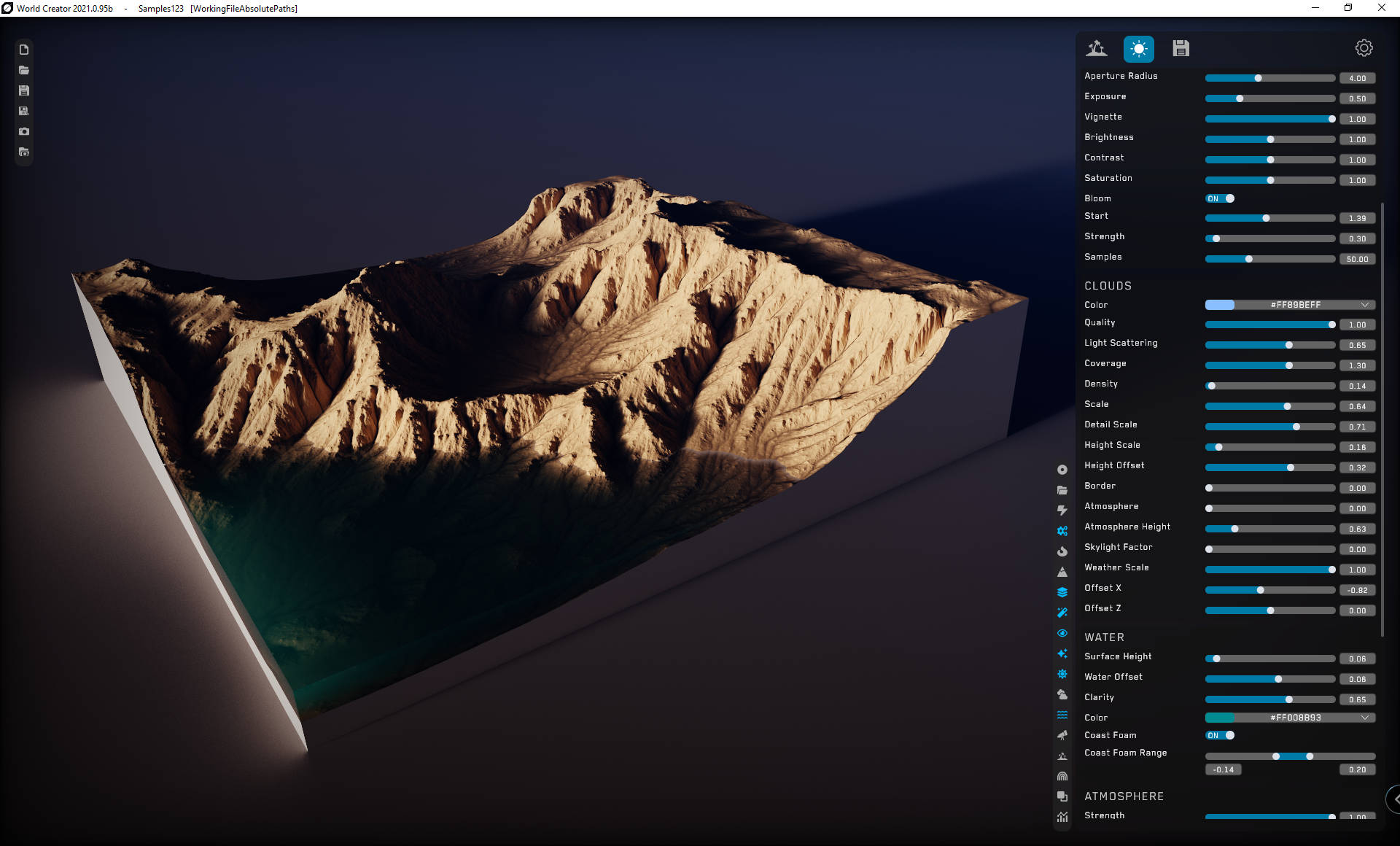
Task: Expand the Clouds color dropdown
Action: (x=1364, y=305)
